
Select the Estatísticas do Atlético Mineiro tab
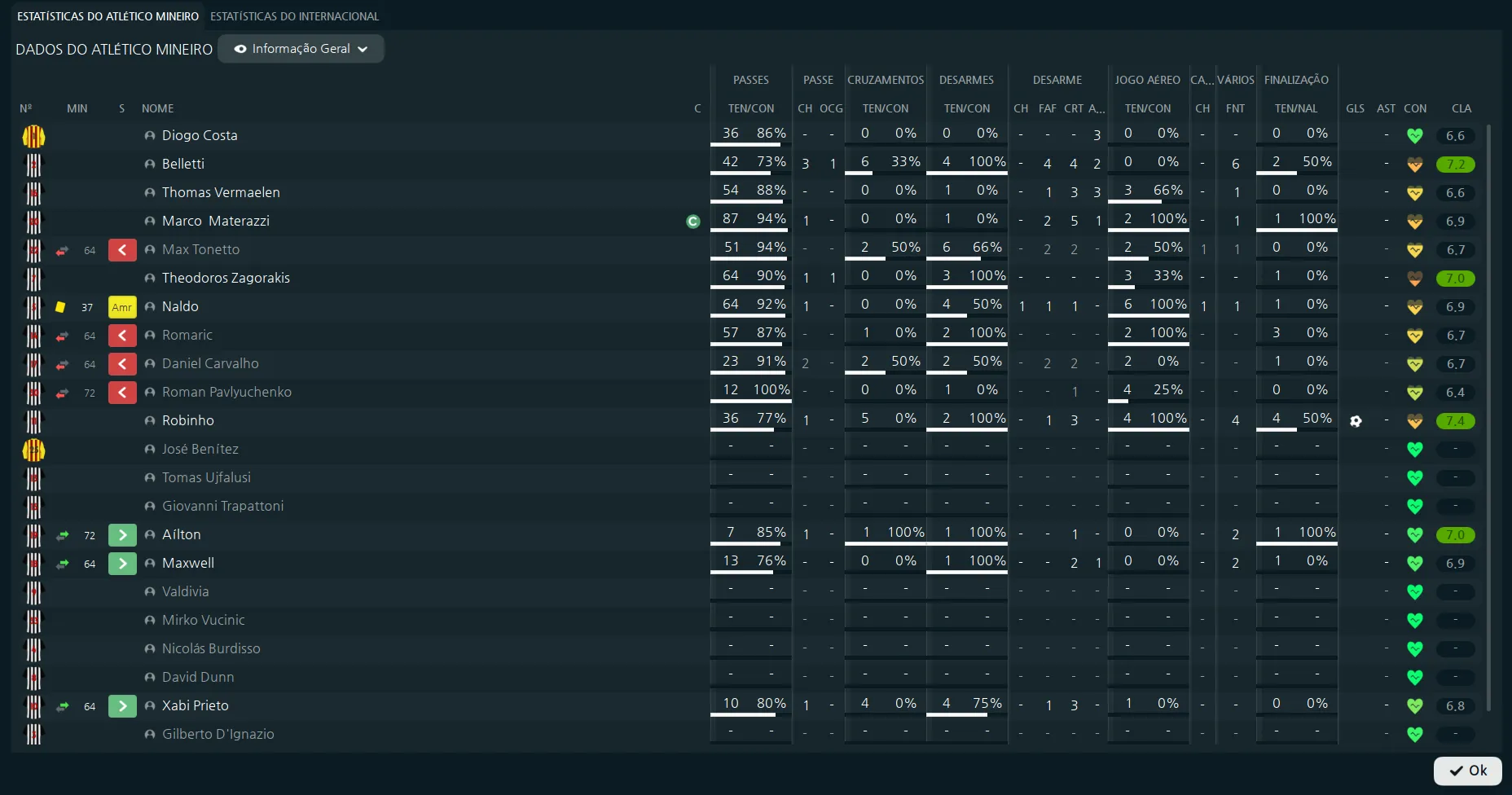pos(108,16)
